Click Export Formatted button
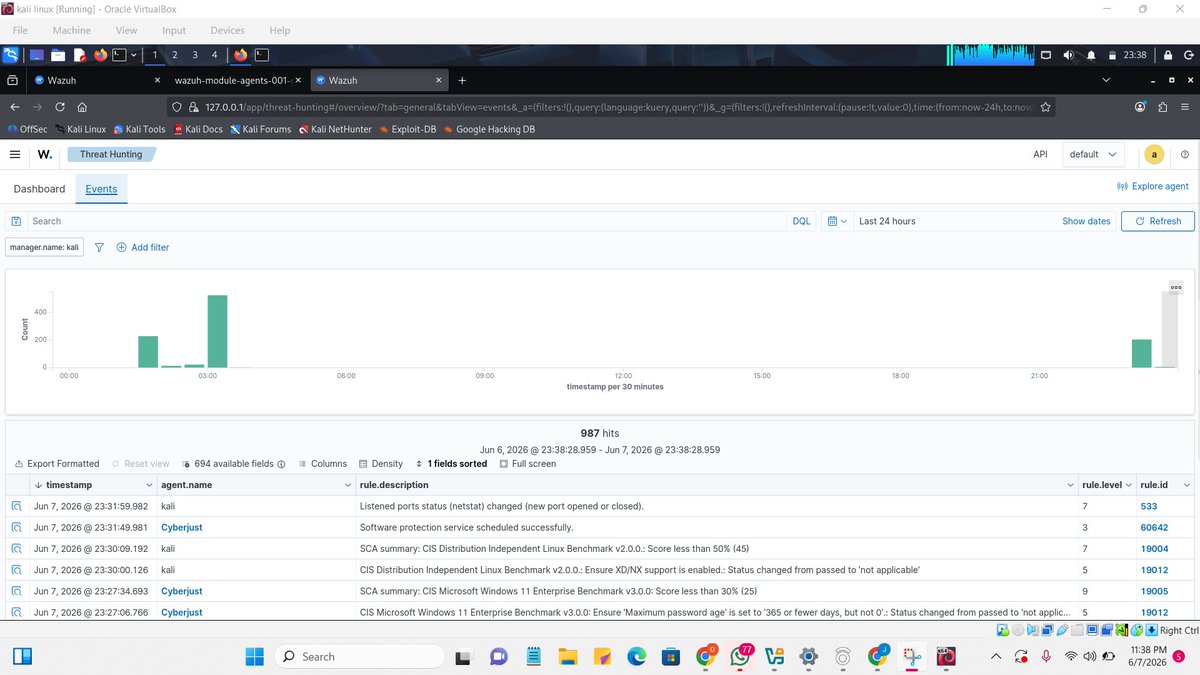 click(x=57, y=464)
